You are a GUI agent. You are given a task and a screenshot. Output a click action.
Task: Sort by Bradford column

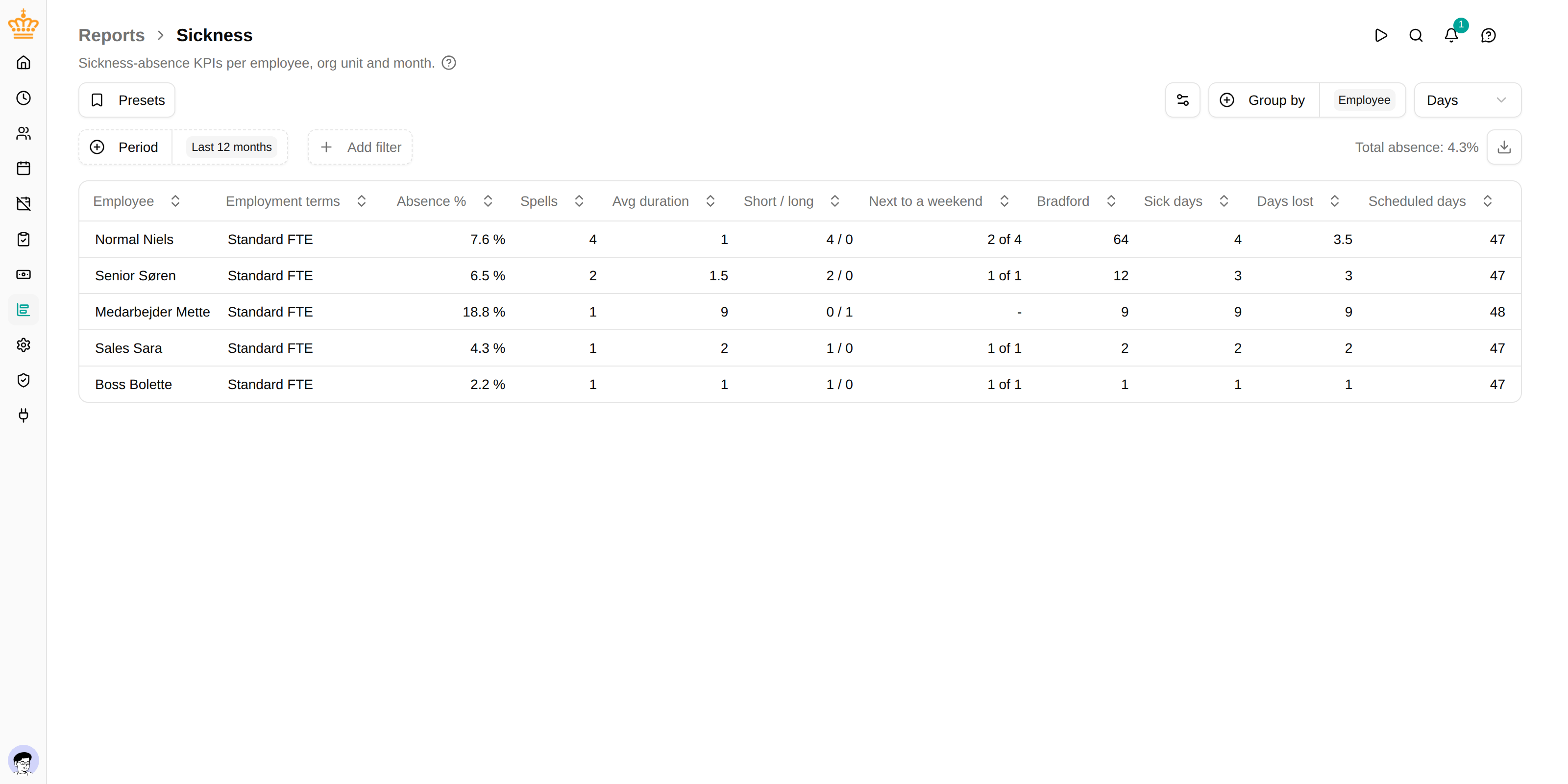coord(1077,201)
